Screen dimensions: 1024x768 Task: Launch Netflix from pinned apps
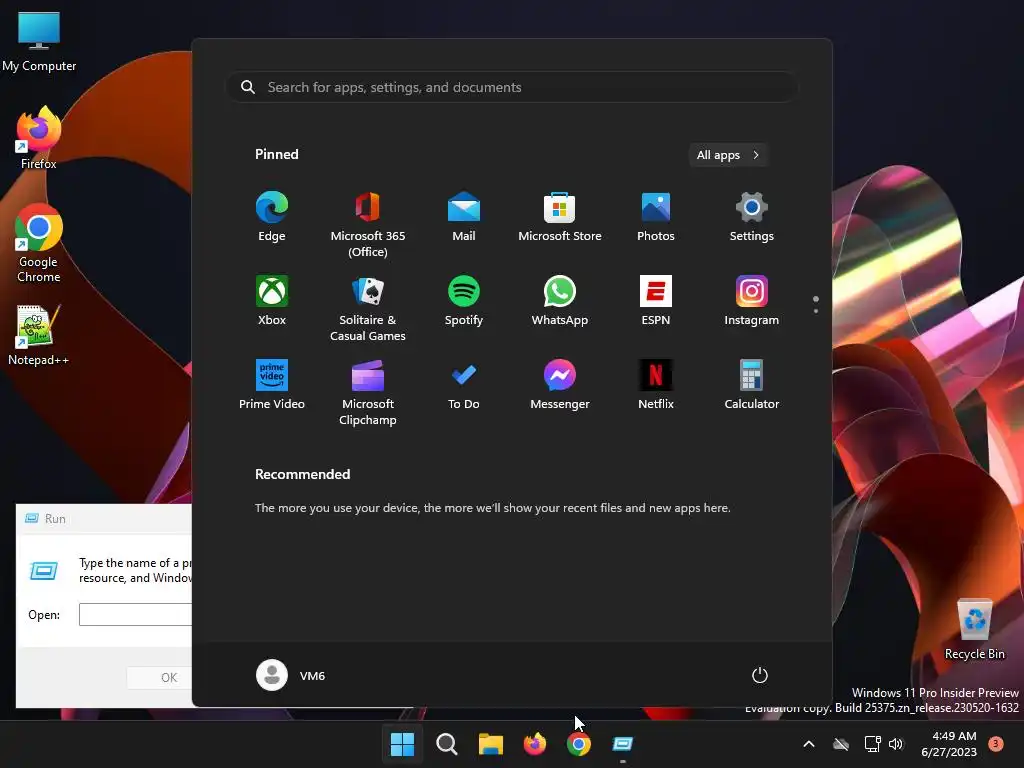coord(656,385)
